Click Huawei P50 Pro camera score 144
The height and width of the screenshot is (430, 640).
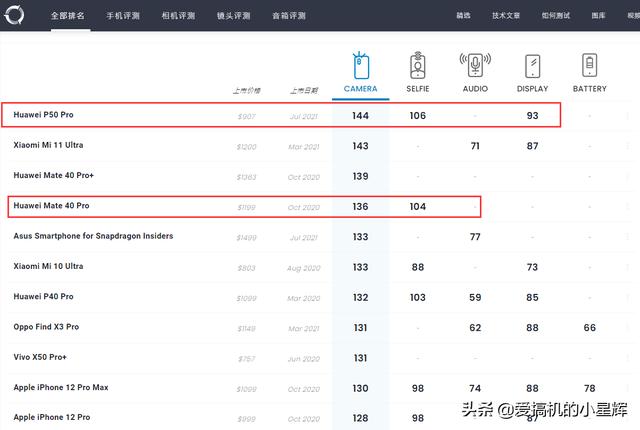point(360,116)
